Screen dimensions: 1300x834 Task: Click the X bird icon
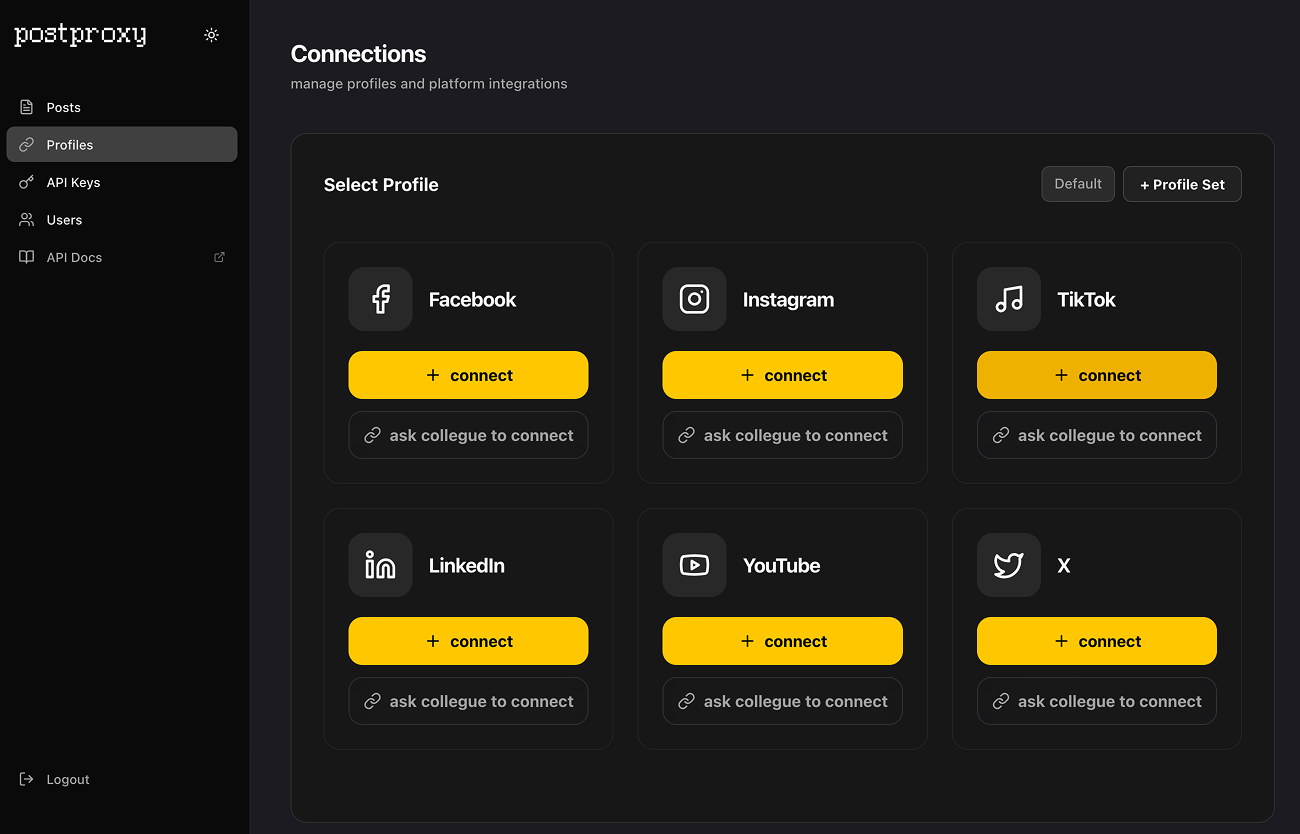pyautogui.click(x=1008, y=565)
